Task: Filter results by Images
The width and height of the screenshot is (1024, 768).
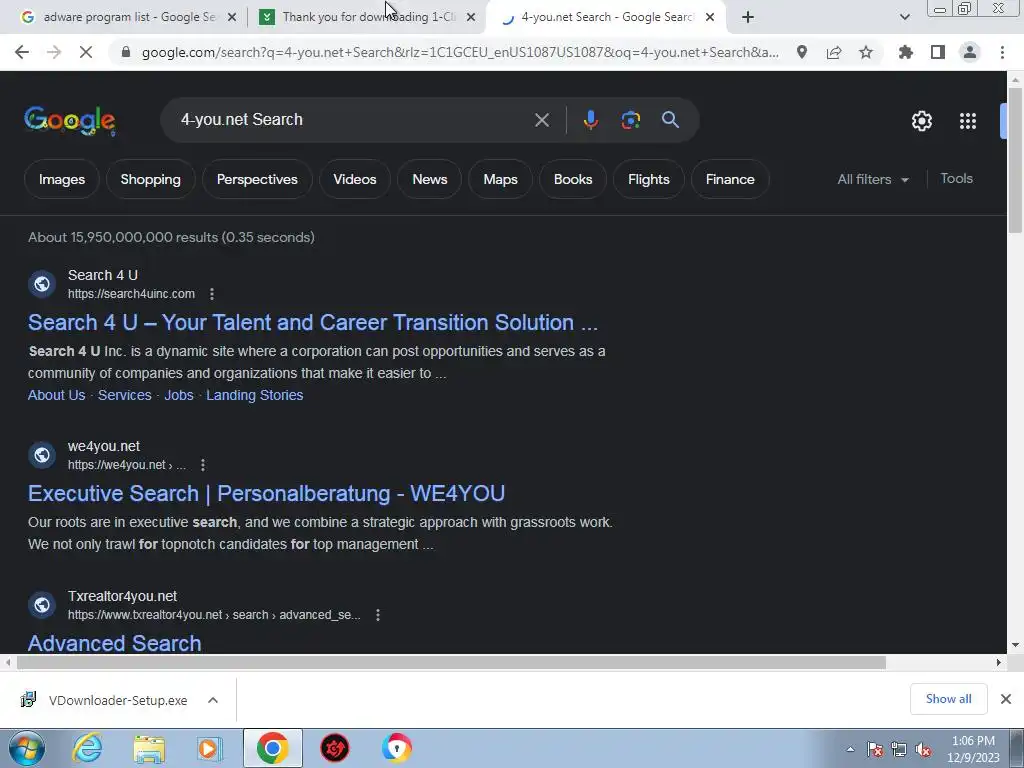Action: point(61,179)
